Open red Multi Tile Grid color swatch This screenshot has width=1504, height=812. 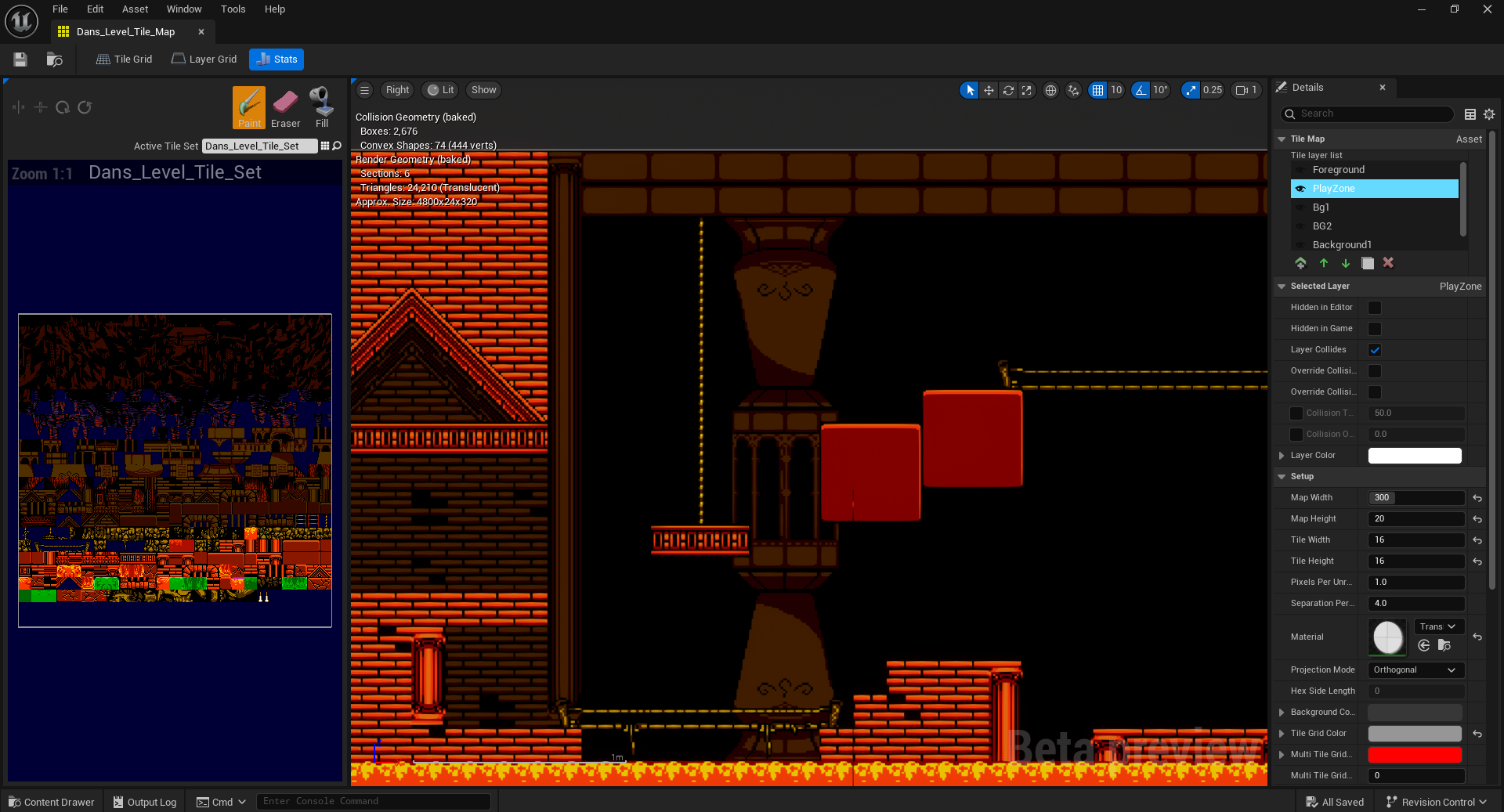(1415, 755)
